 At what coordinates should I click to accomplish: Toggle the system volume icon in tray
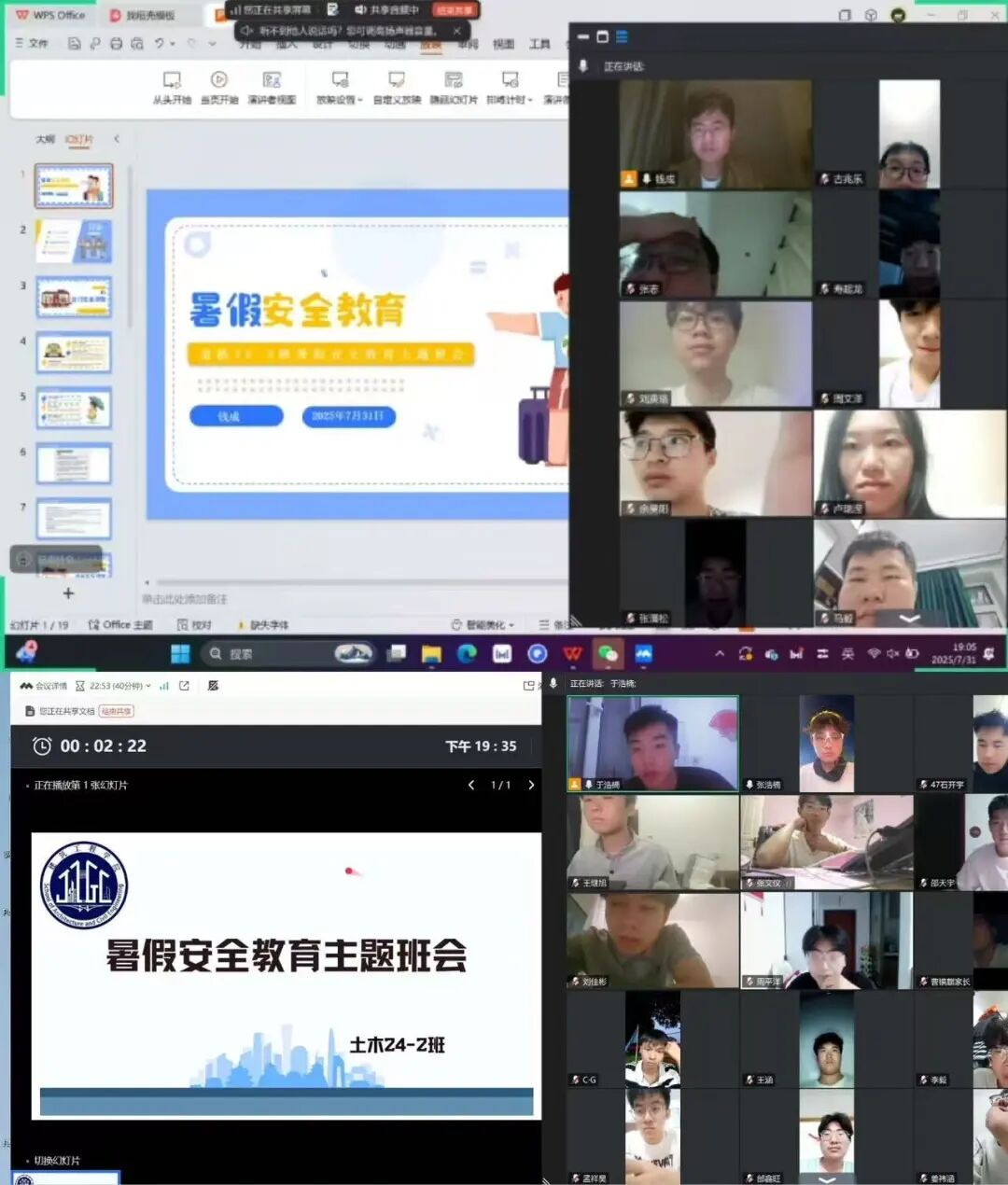pos(892,653)
